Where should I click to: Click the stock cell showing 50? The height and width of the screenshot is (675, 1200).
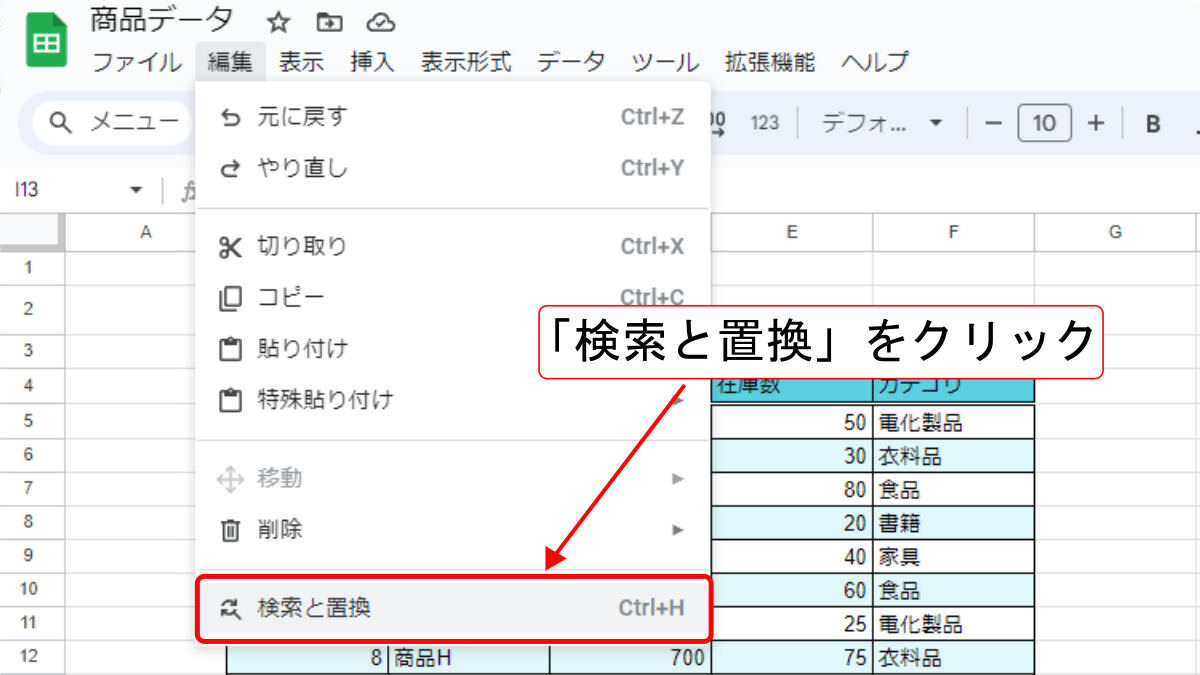coord(792,423)
